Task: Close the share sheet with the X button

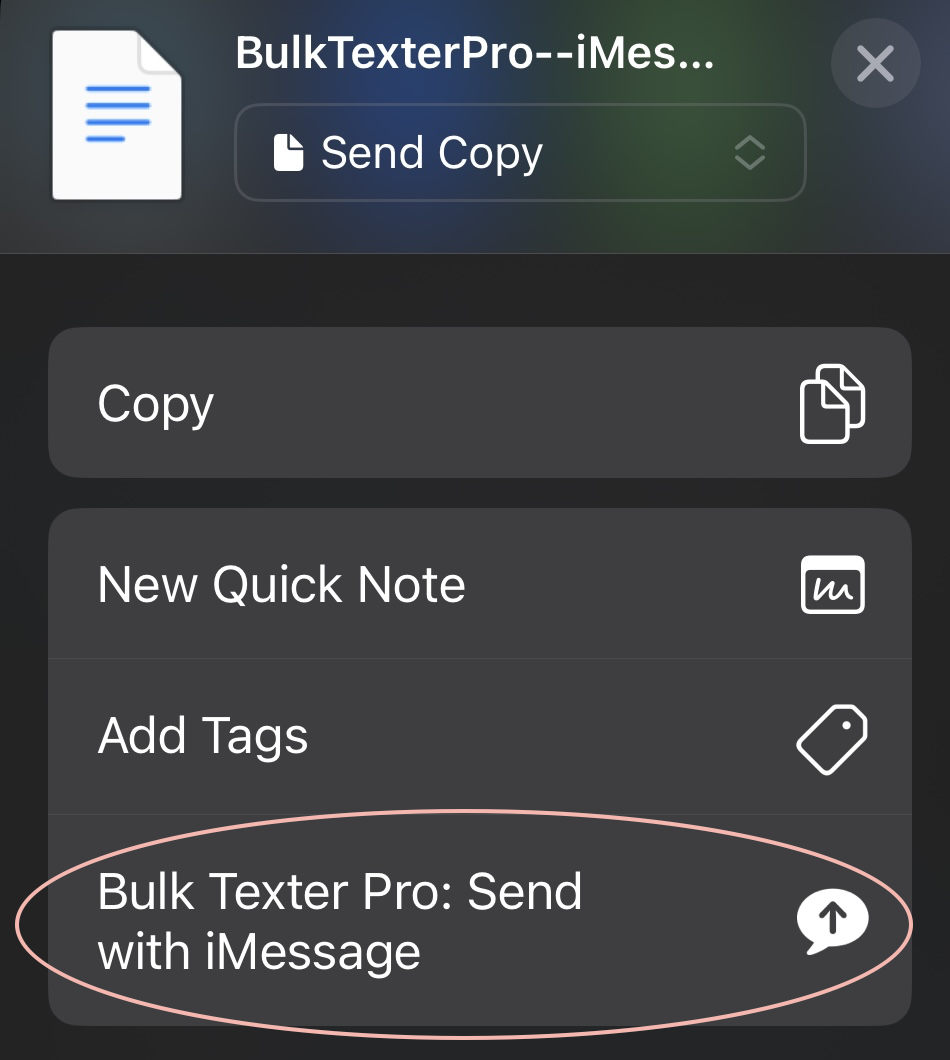Action: click(x=875, y=64)
